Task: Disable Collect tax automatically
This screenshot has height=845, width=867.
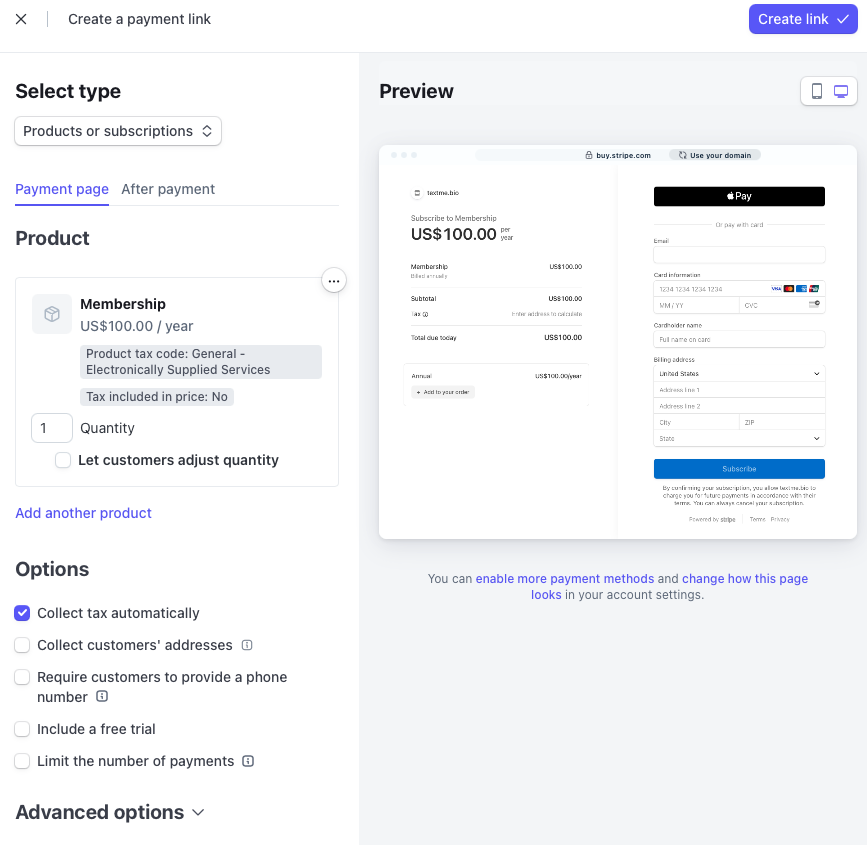Action: (x=22, y=613)
